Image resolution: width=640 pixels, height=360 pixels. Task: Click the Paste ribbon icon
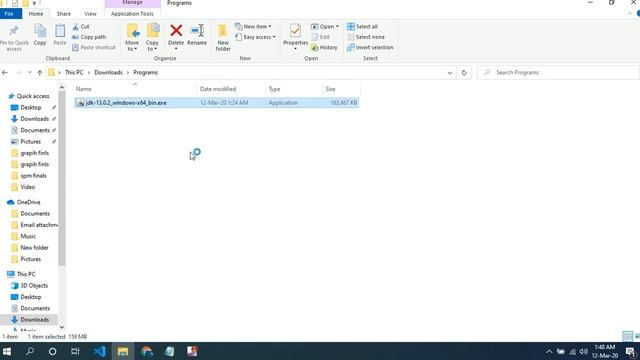tap(60, 31)
